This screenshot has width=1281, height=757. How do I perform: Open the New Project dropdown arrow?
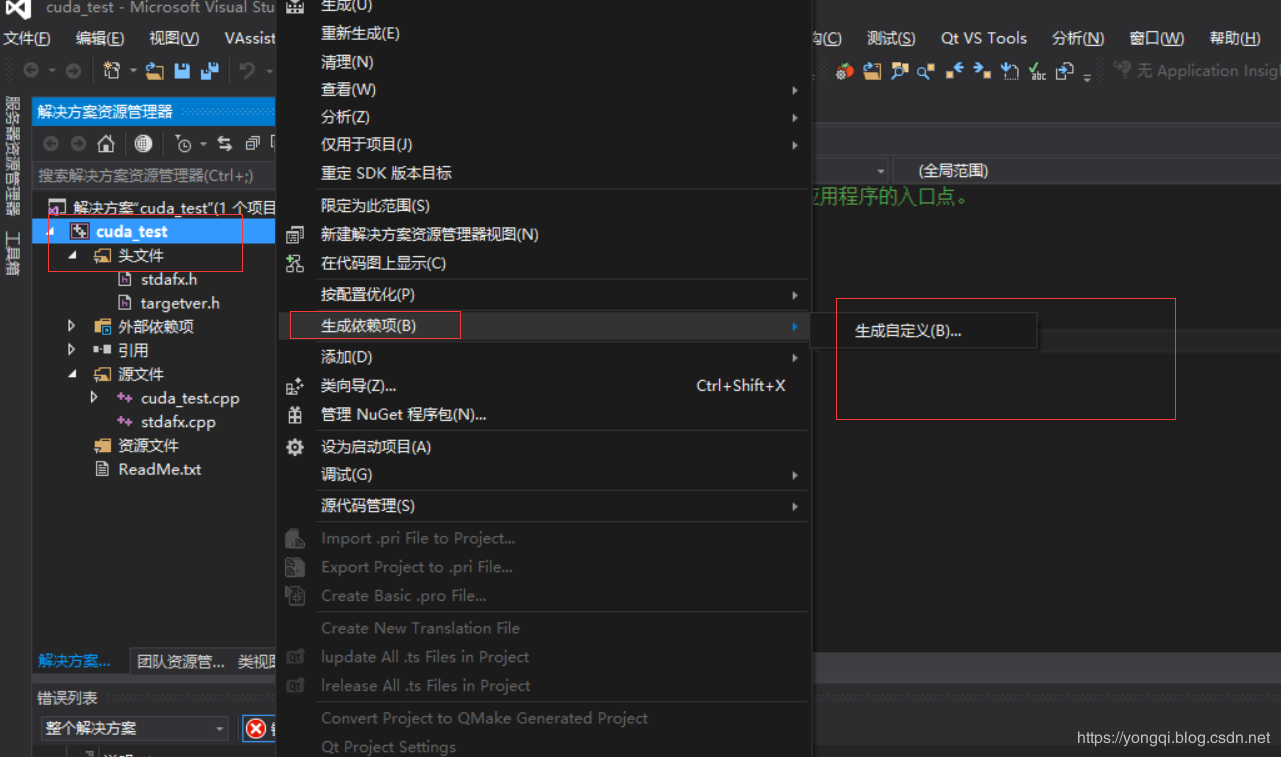pyautogui.click(x=132, y=71)
